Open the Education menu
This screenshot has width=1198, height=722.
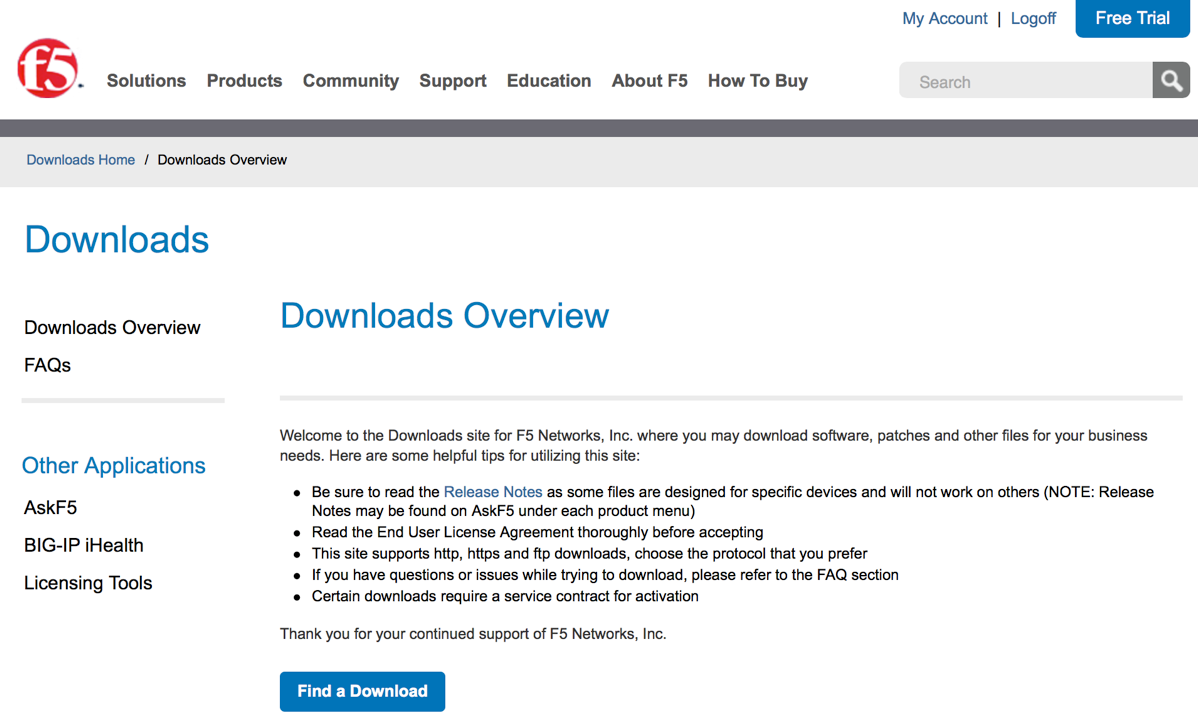[548, 81]
